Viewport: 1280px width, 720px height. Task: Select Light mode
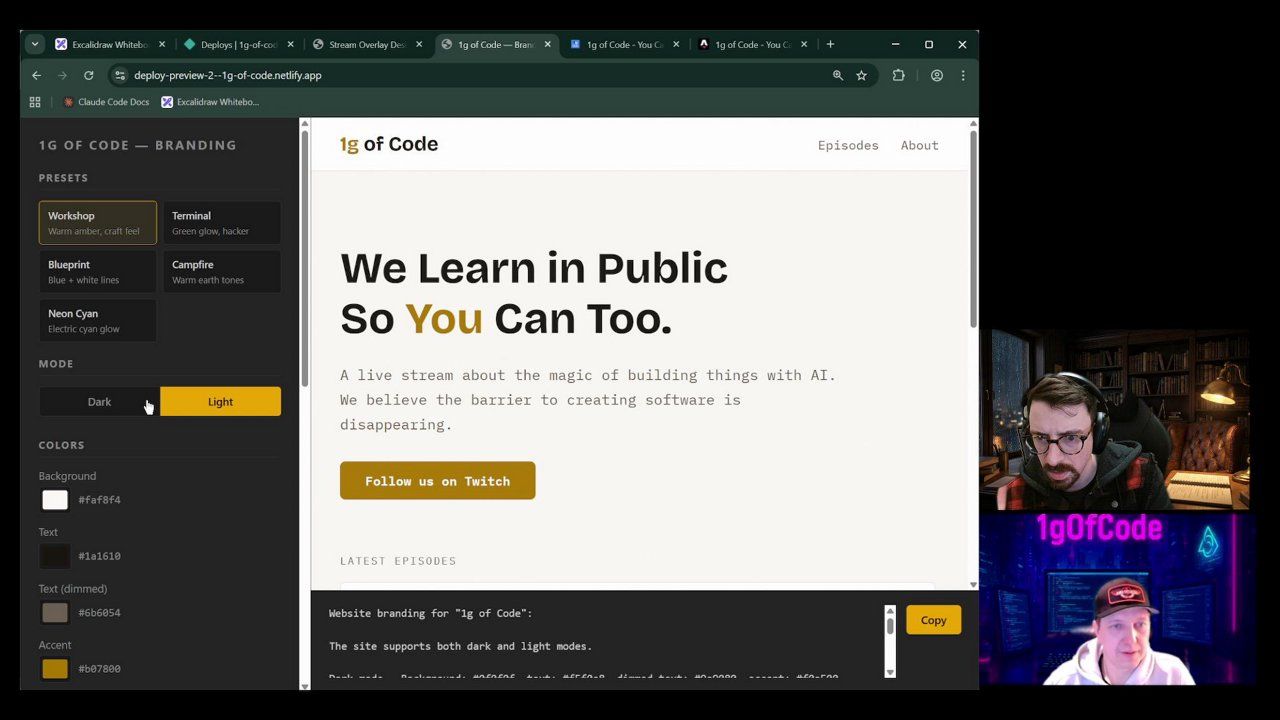220,402
